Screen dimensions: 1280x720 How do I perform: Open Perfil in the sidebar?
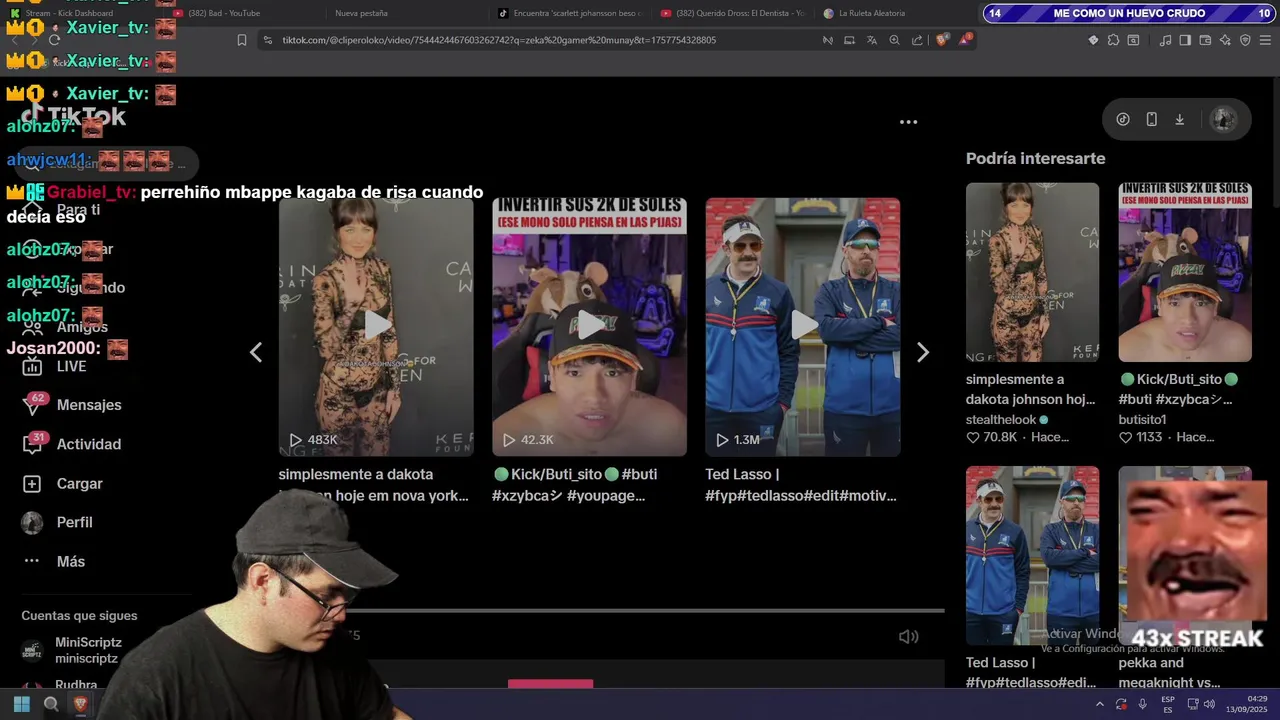coord(60,522)
